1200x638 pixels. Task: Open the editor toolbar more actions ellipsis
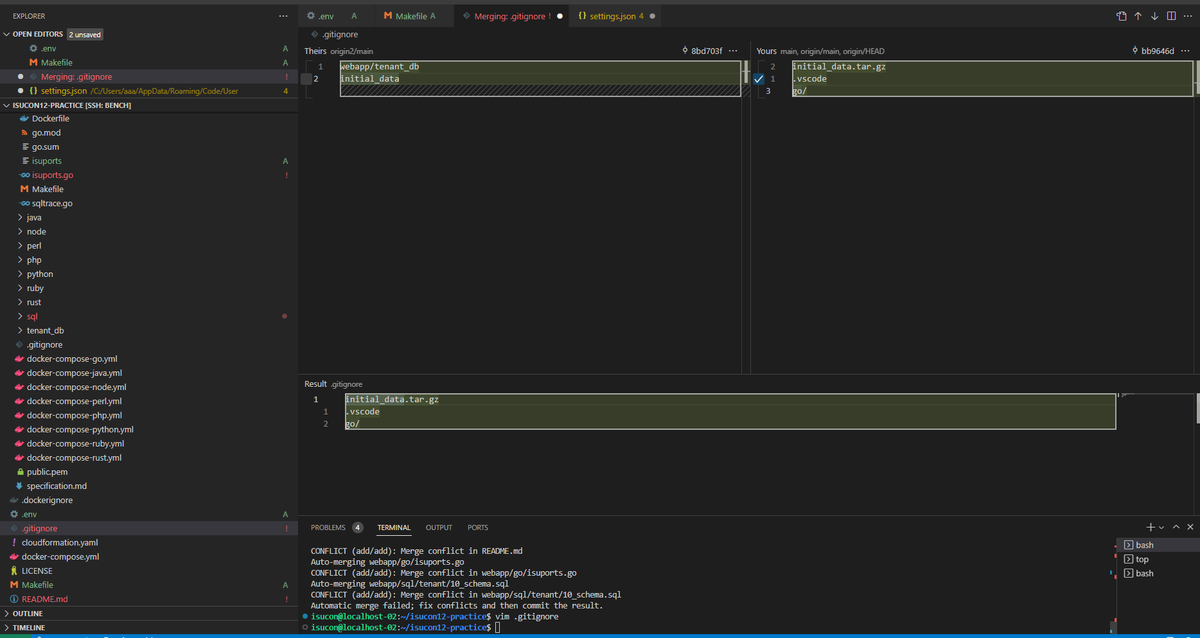1188,16
